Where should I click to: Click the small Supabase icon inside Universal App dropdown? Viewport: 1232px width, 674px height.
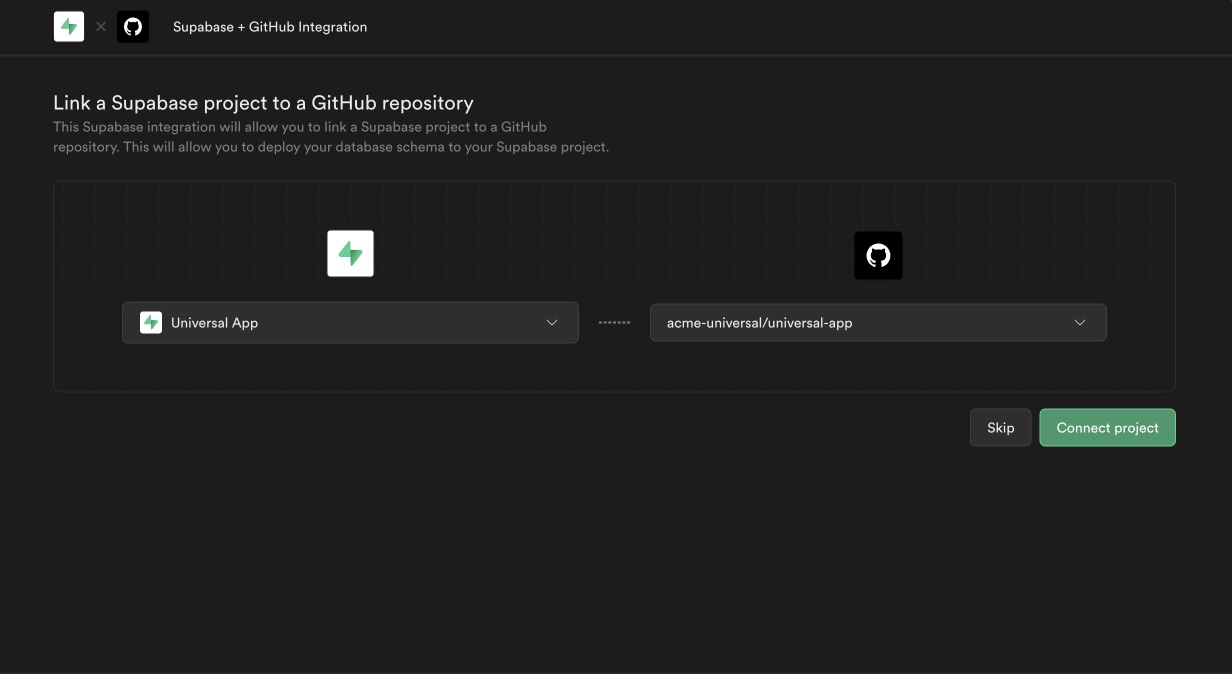tap(151, 323)
